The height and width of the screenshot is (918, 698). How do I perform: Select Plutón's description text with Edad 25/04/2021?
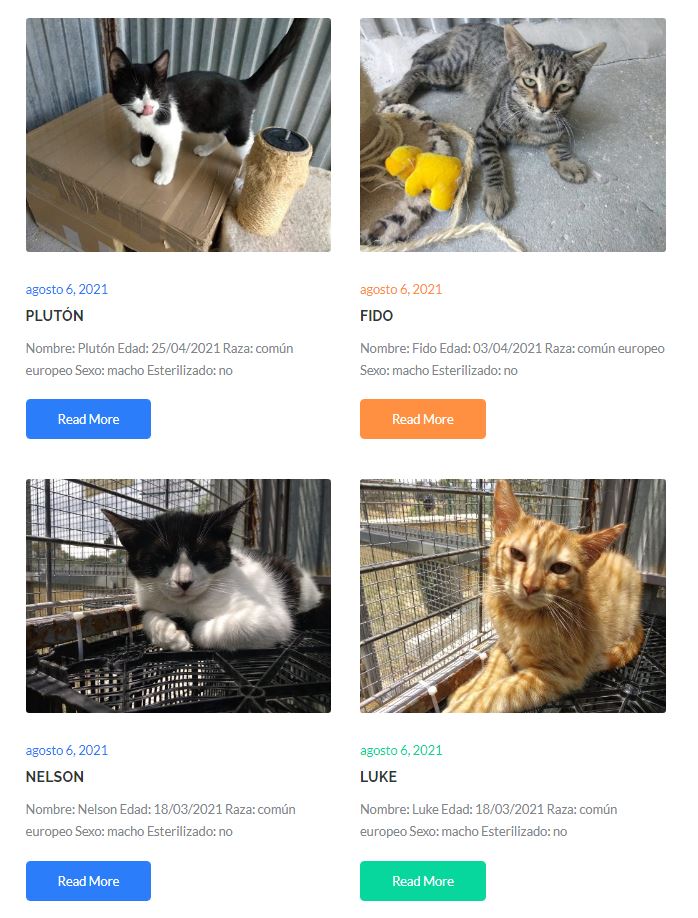tap(159, 359)
